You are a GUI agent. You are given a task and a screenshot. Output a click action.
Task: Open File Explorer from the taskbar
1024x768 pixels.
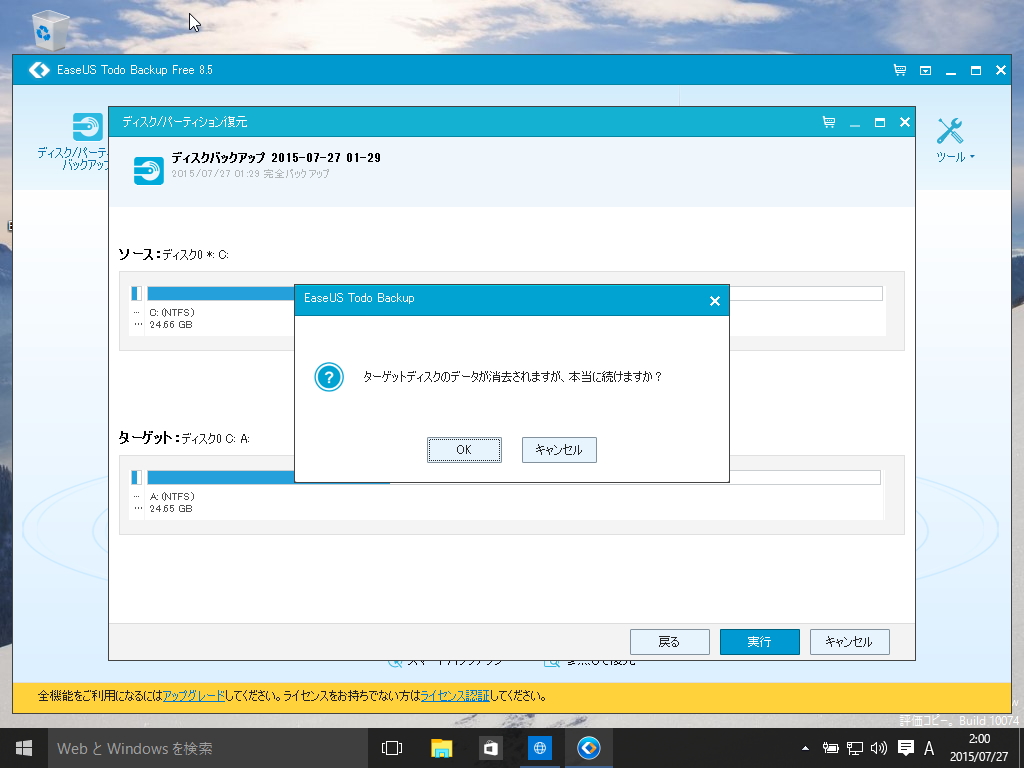(x=441, y=748)
